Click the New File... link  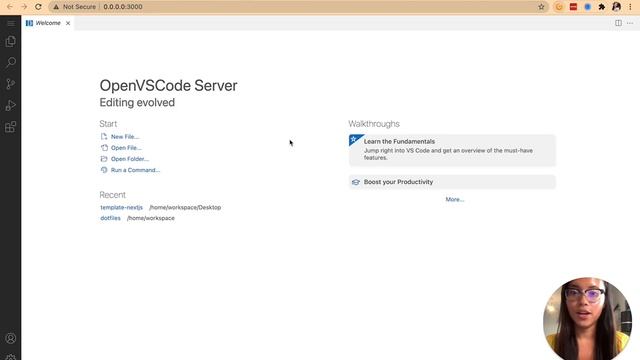pos(125,137)
